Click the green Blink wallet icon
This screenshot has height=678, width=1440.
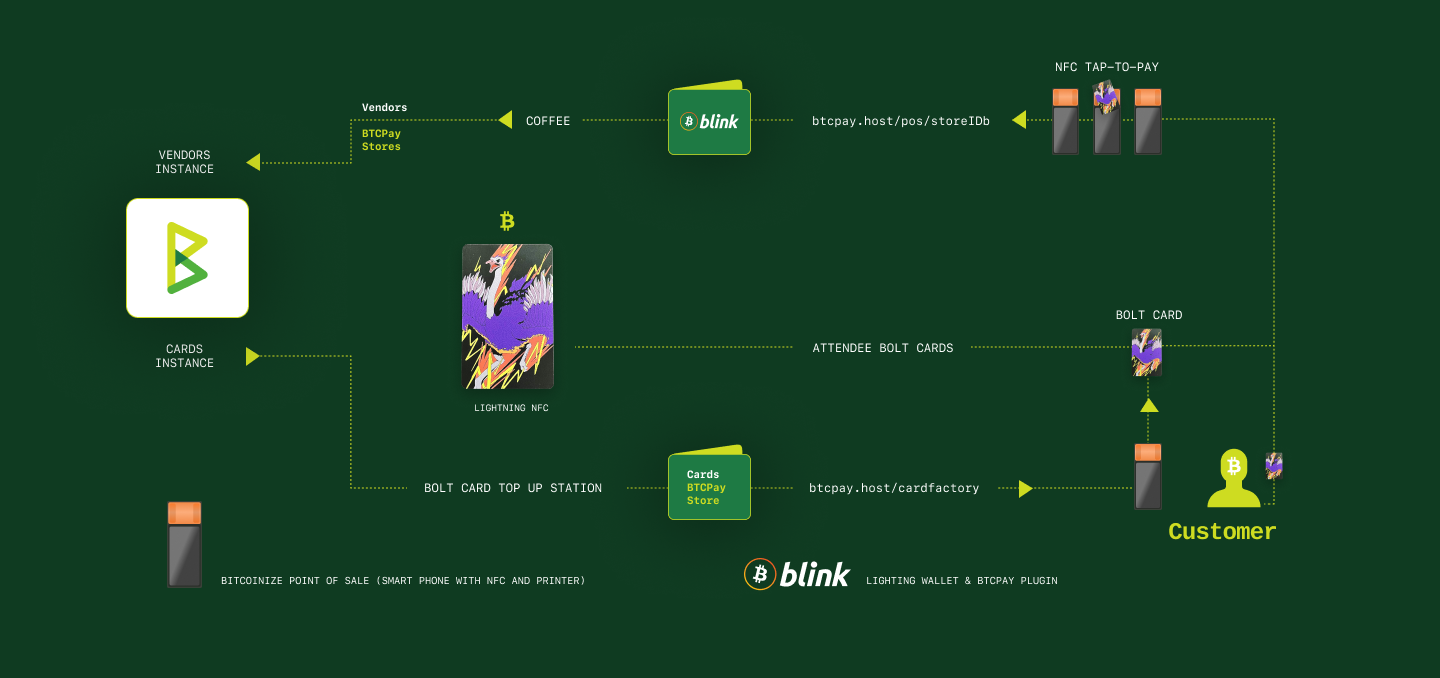[709, 118]
